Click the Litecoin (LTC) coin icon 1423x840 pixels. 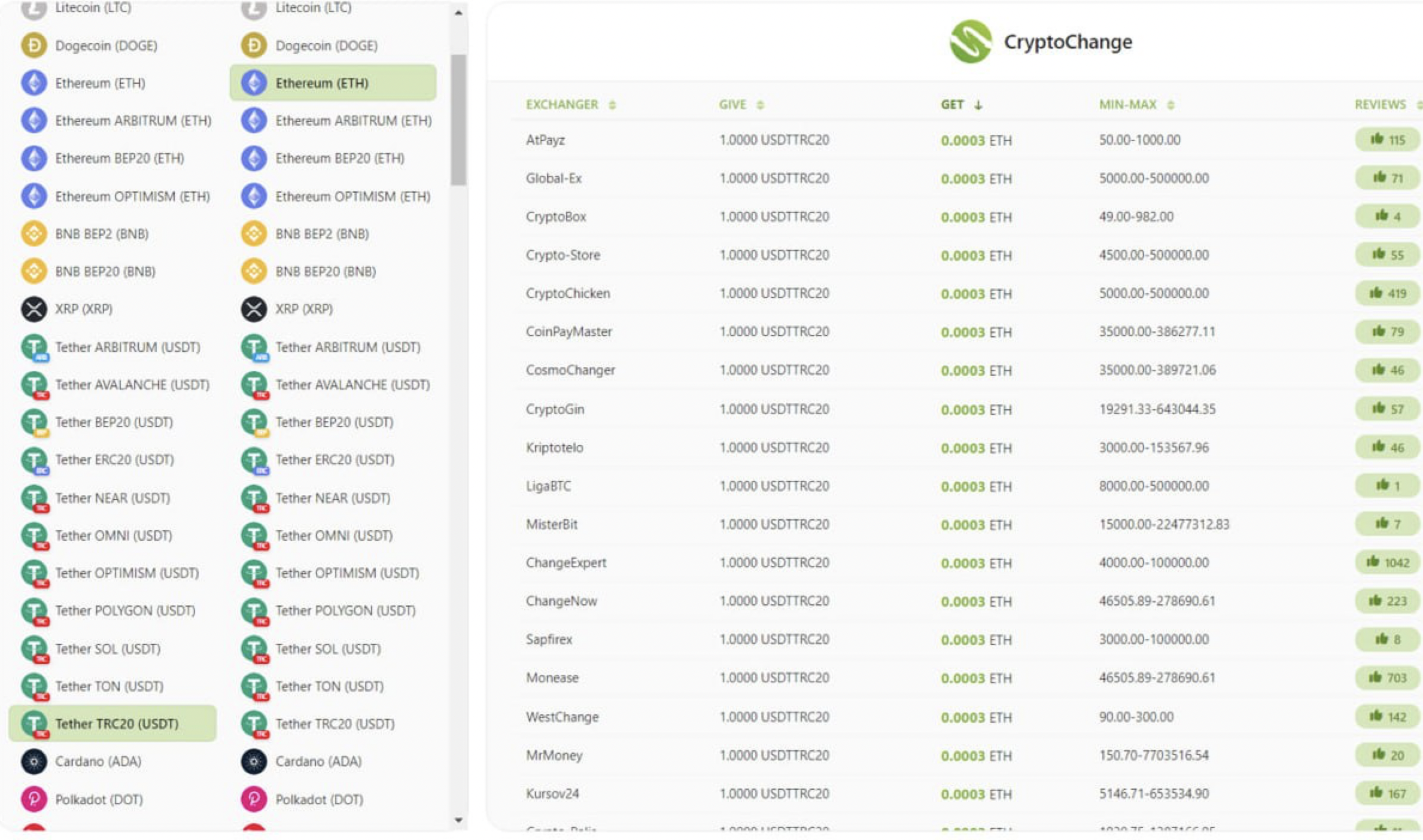(34, 8)
